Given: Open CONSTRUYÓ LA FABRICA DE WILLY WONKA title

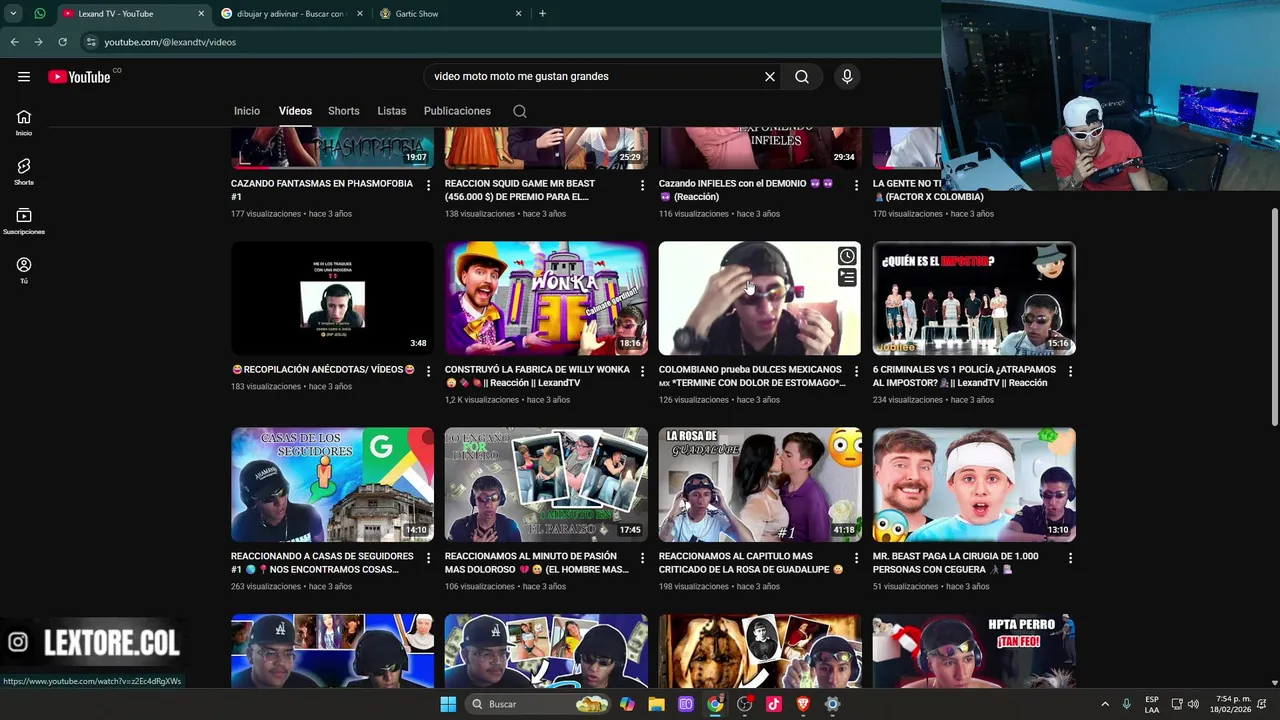Looking at the screenshot, I should tap(537, 376).
